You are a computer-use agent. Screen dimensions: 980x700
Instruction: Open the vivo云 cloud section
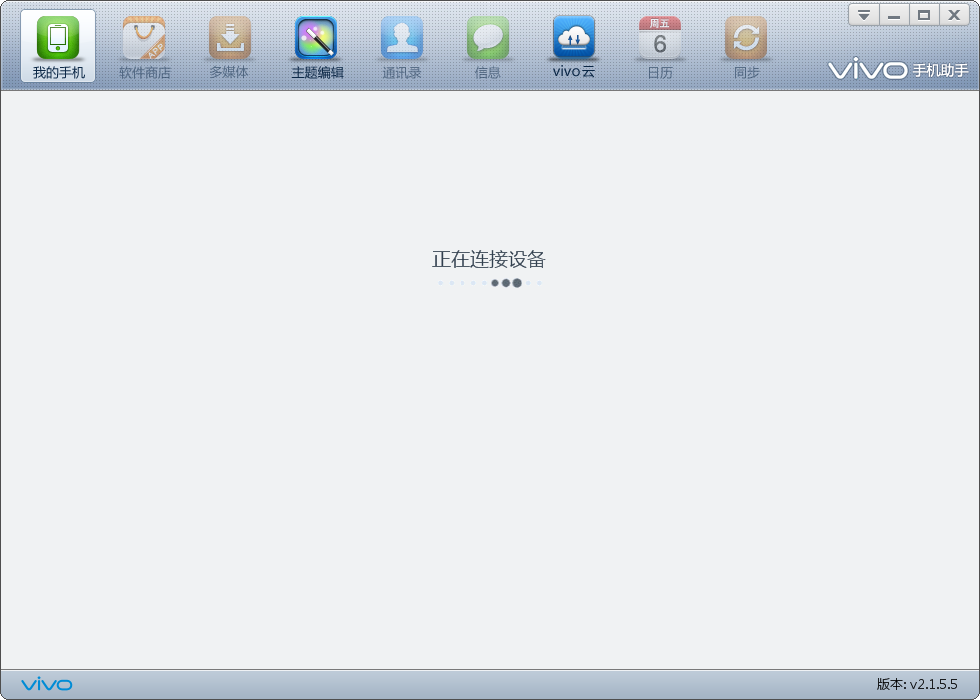point(574,48)
